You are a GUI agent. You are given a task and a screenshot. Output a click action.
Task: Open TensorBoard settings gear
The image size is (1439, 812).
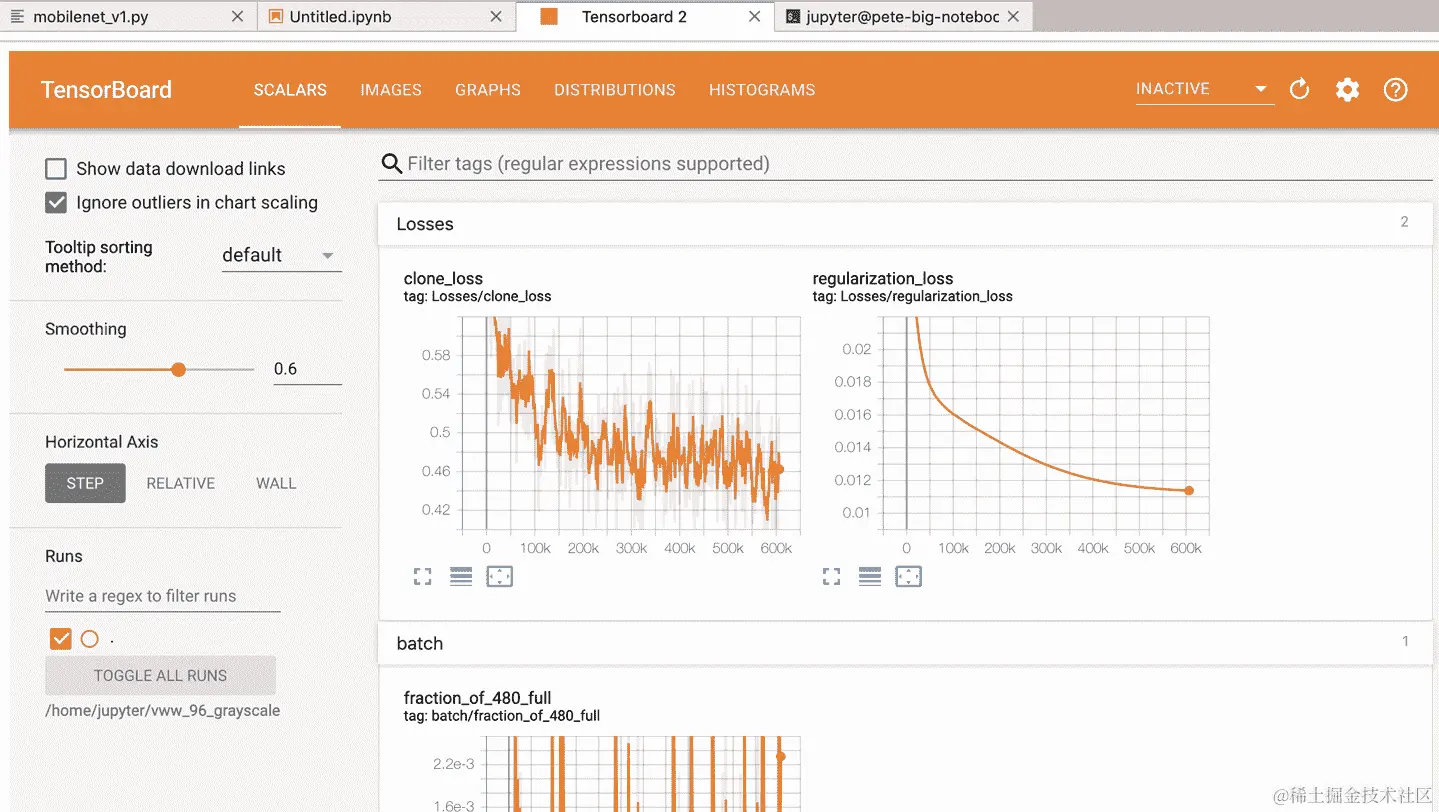(x=1347, y=90)
